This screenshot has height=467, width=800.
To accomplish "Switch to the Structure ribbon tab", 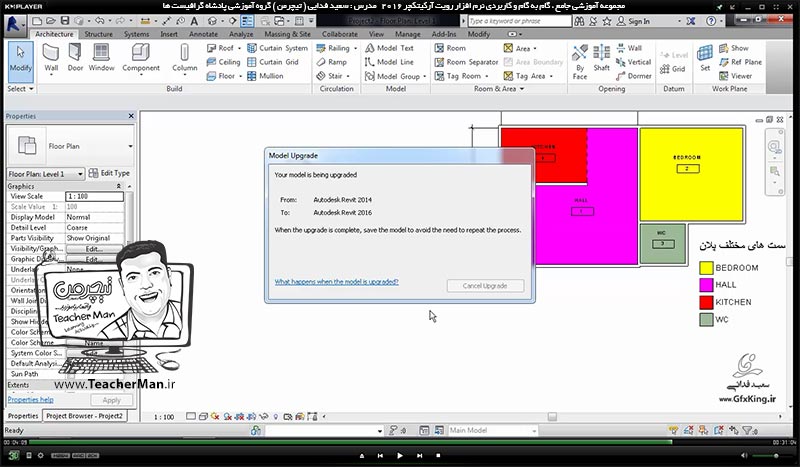I will (x=98, y=34).
